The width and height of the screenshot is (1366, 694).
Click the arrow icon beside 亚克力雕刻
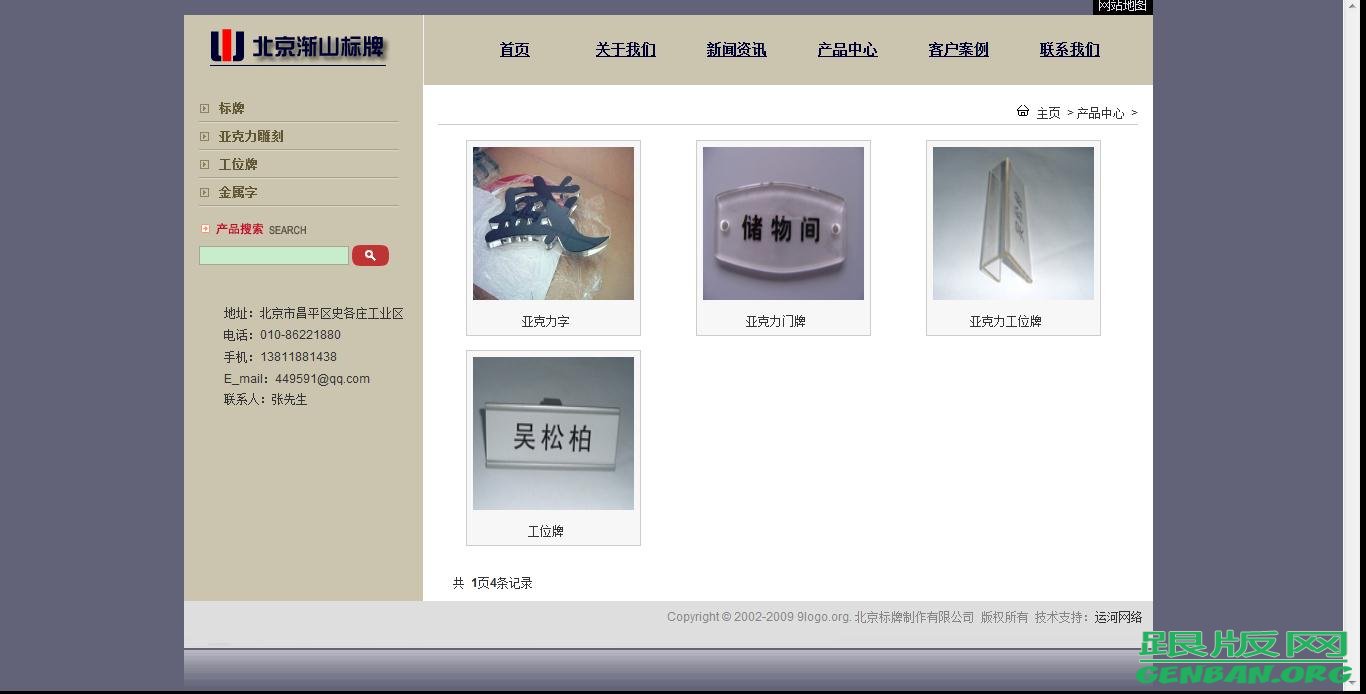[205, 136]
